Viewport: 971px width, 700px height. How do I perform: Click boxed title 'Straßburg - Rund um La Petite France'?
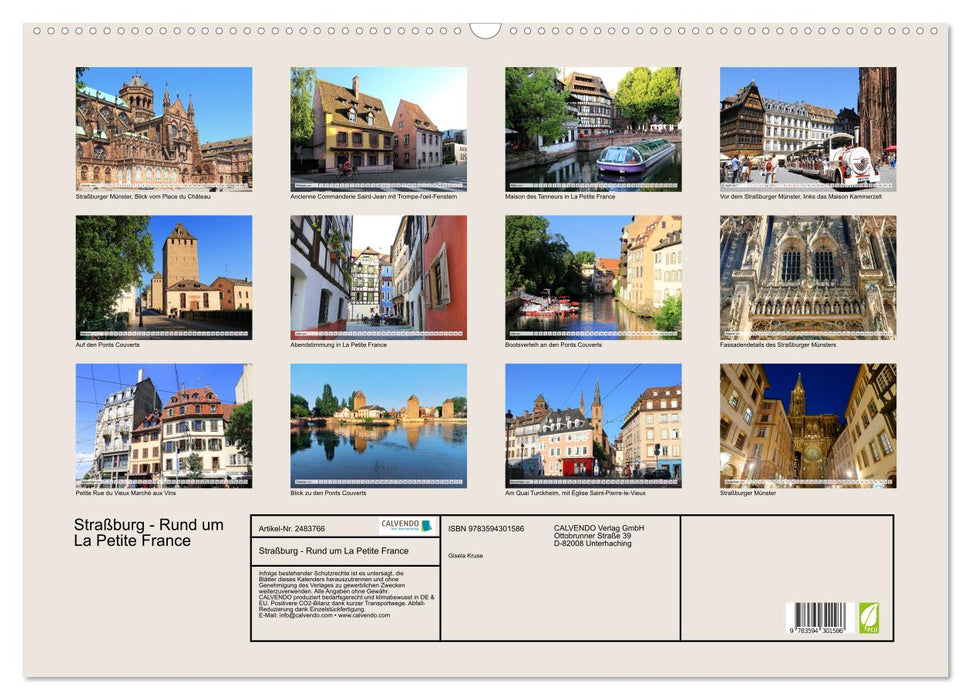click(334, 551)
